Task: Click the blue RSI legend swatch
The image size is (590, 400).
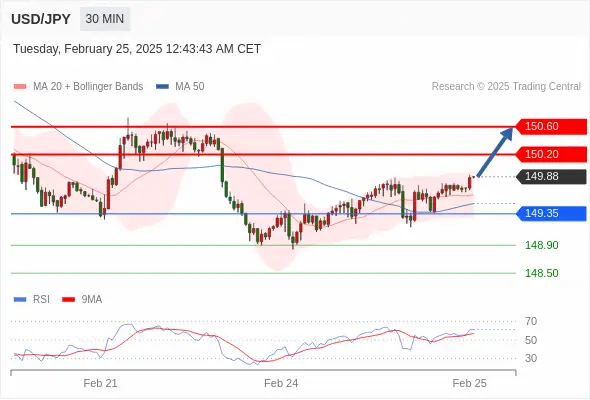Action: point(20,300)
